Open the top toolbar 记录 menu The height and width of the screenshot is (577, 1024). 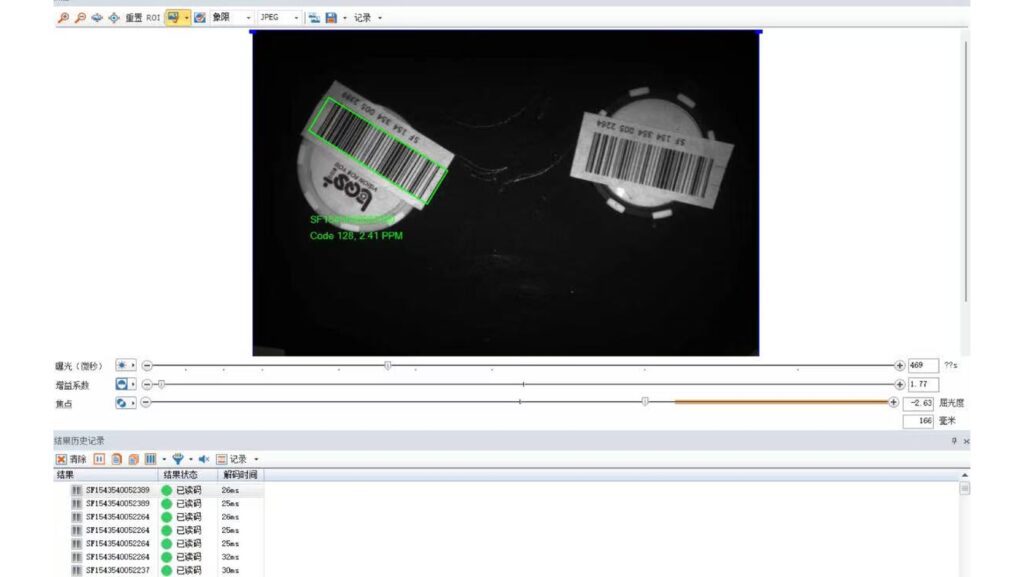click(368, 18)
